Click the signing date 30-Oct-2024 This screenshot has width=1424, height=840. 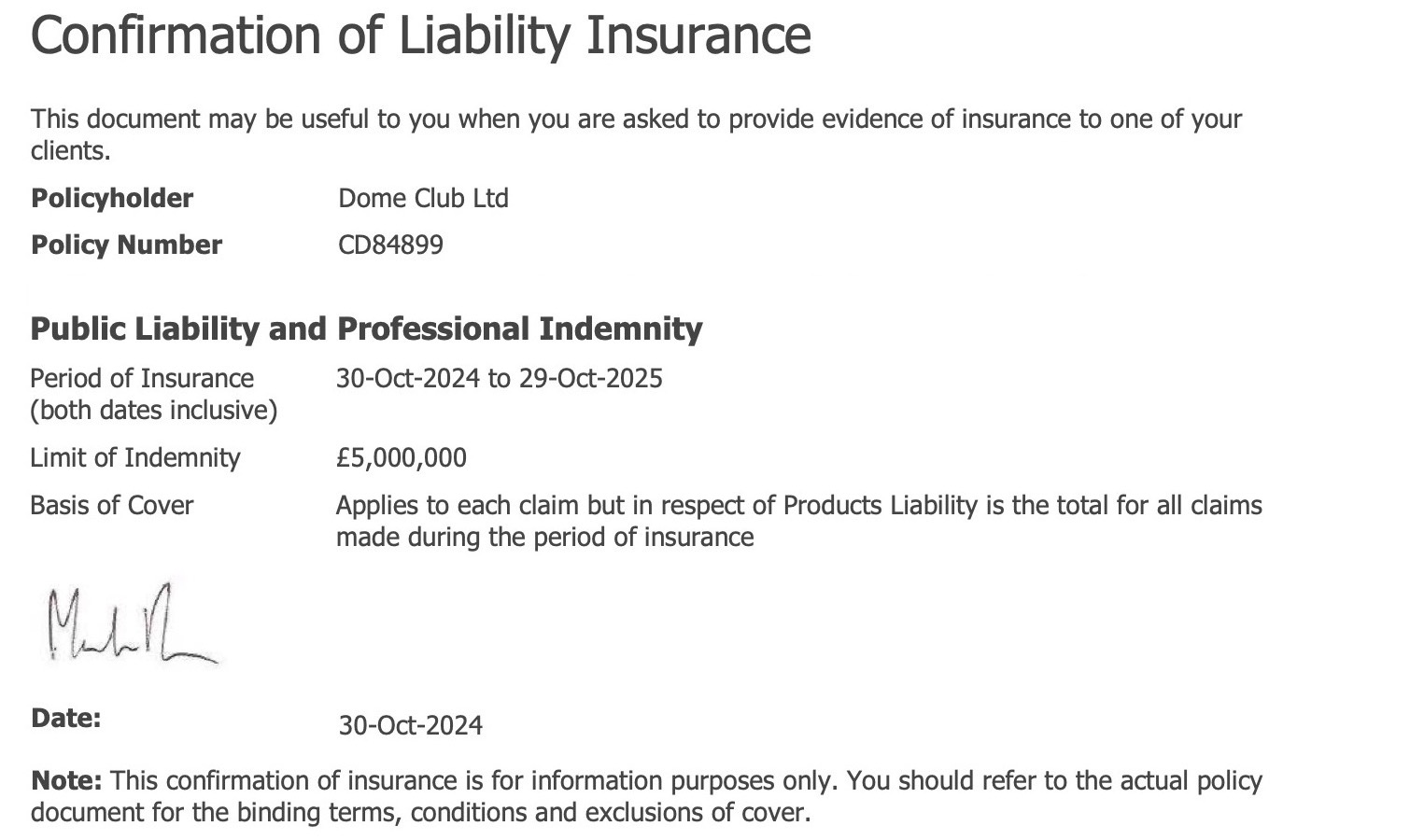tap(410, 725)
